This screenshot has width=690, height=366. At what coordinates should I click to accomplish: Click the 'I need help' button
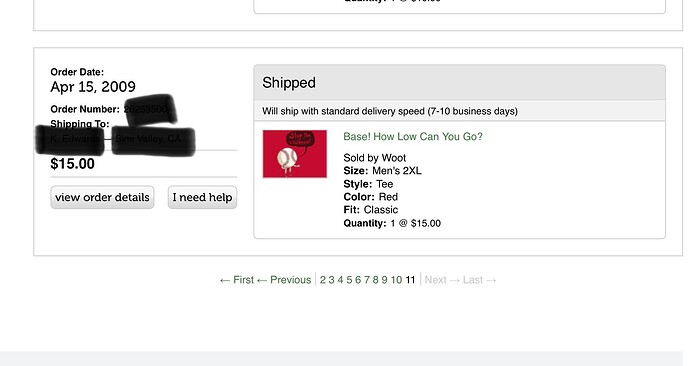[202, 197]
